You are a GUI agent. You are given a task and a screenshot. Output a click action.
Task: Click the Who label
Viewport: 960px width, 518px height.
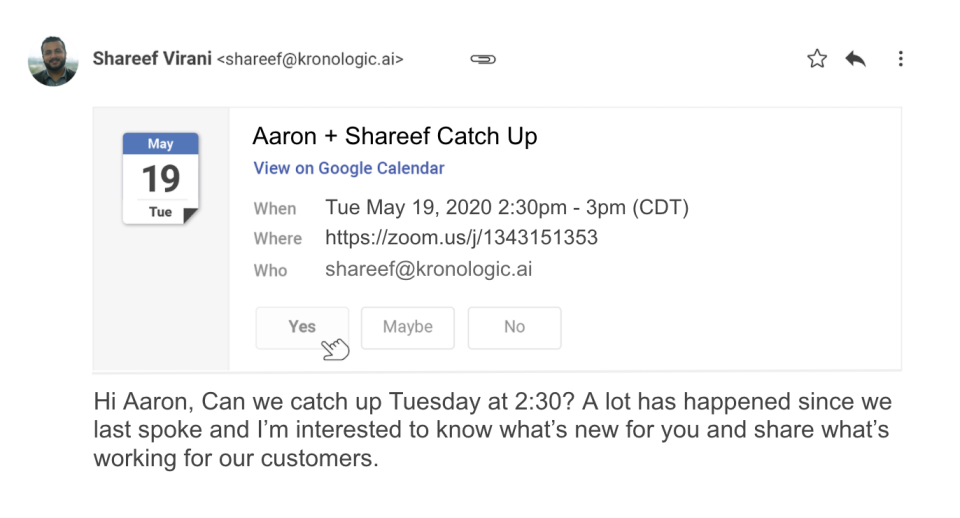(270, 270)
